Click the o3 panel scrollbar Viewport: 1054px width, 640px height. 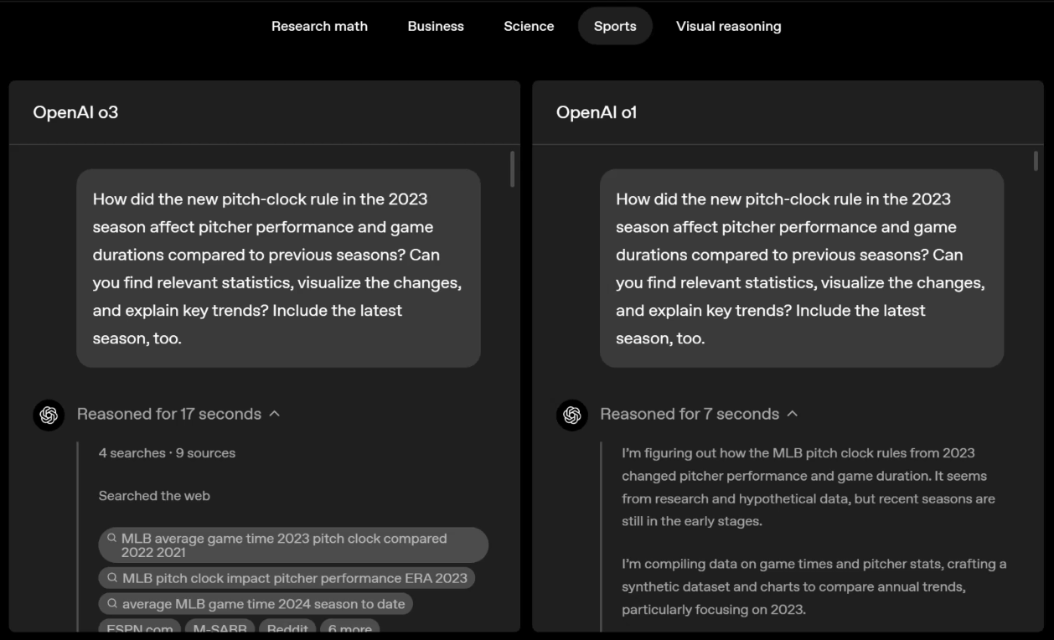[x=513, y=168]
